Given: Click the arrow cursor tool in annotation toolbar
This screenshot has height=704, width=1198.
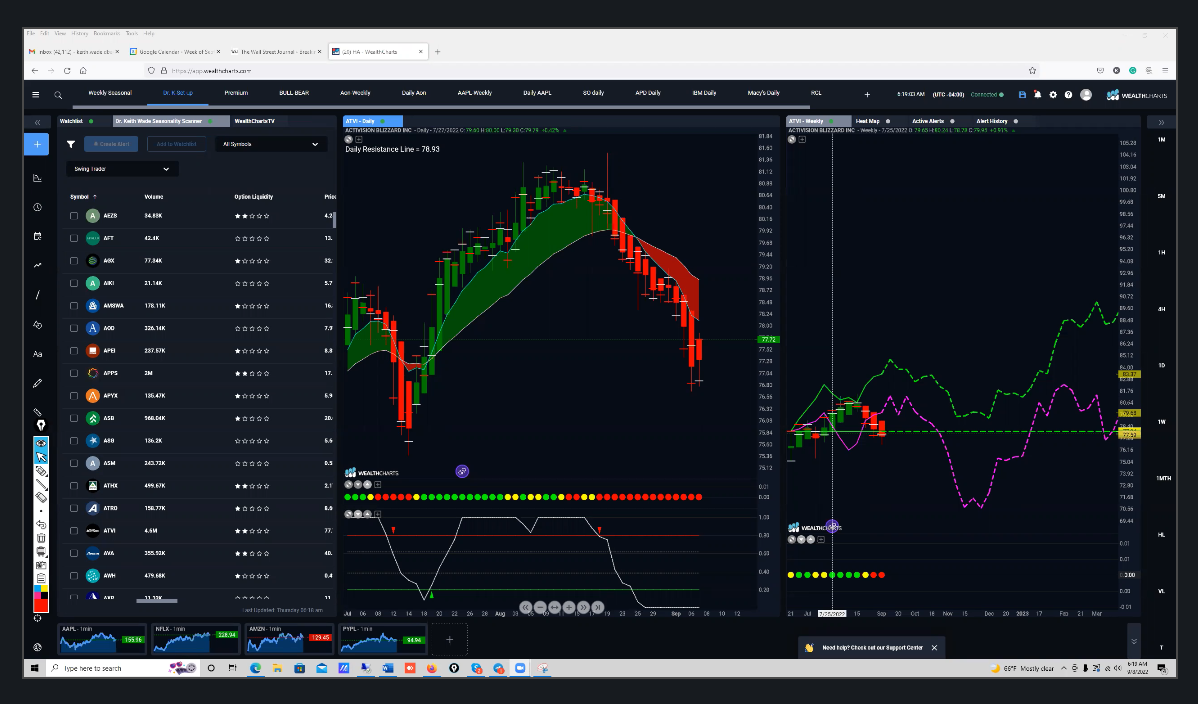Looking at the screenshot, I should (41, 457).
